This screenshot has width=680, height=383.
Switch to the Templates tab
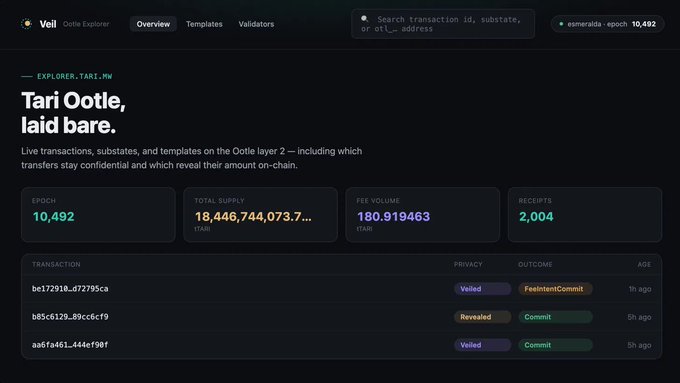click(x=204, y=24)
